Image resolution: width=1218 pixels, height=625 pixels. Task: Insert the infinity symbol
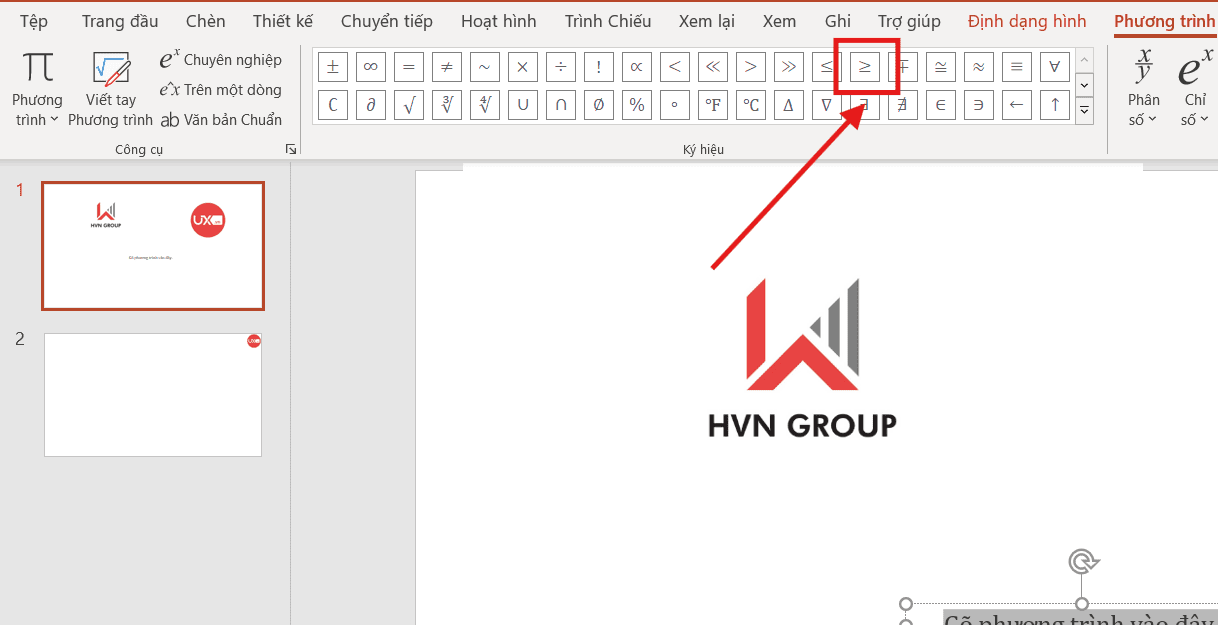pyautogui.click(x=370, y=67)
